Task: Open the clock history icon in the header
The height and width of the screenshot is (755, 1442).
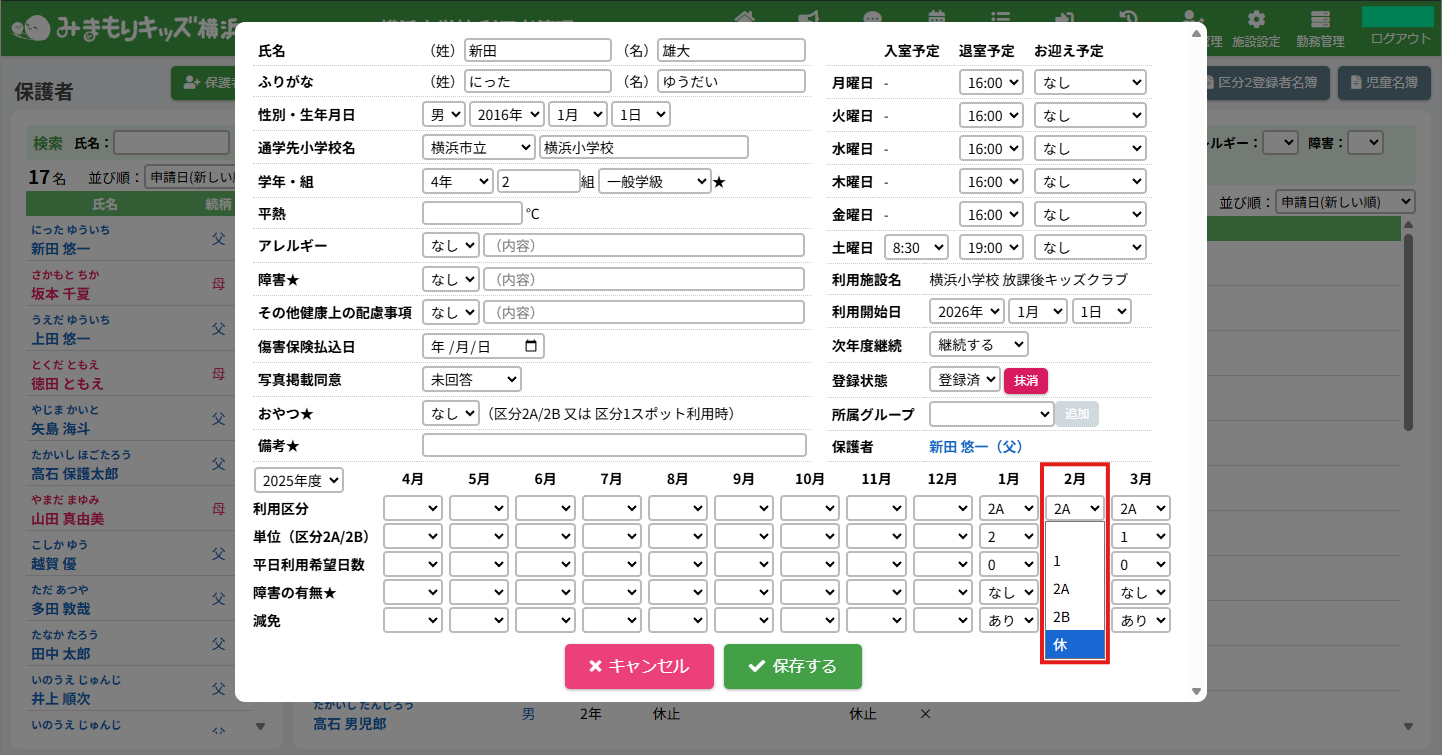Action: tap(1128, 19)
